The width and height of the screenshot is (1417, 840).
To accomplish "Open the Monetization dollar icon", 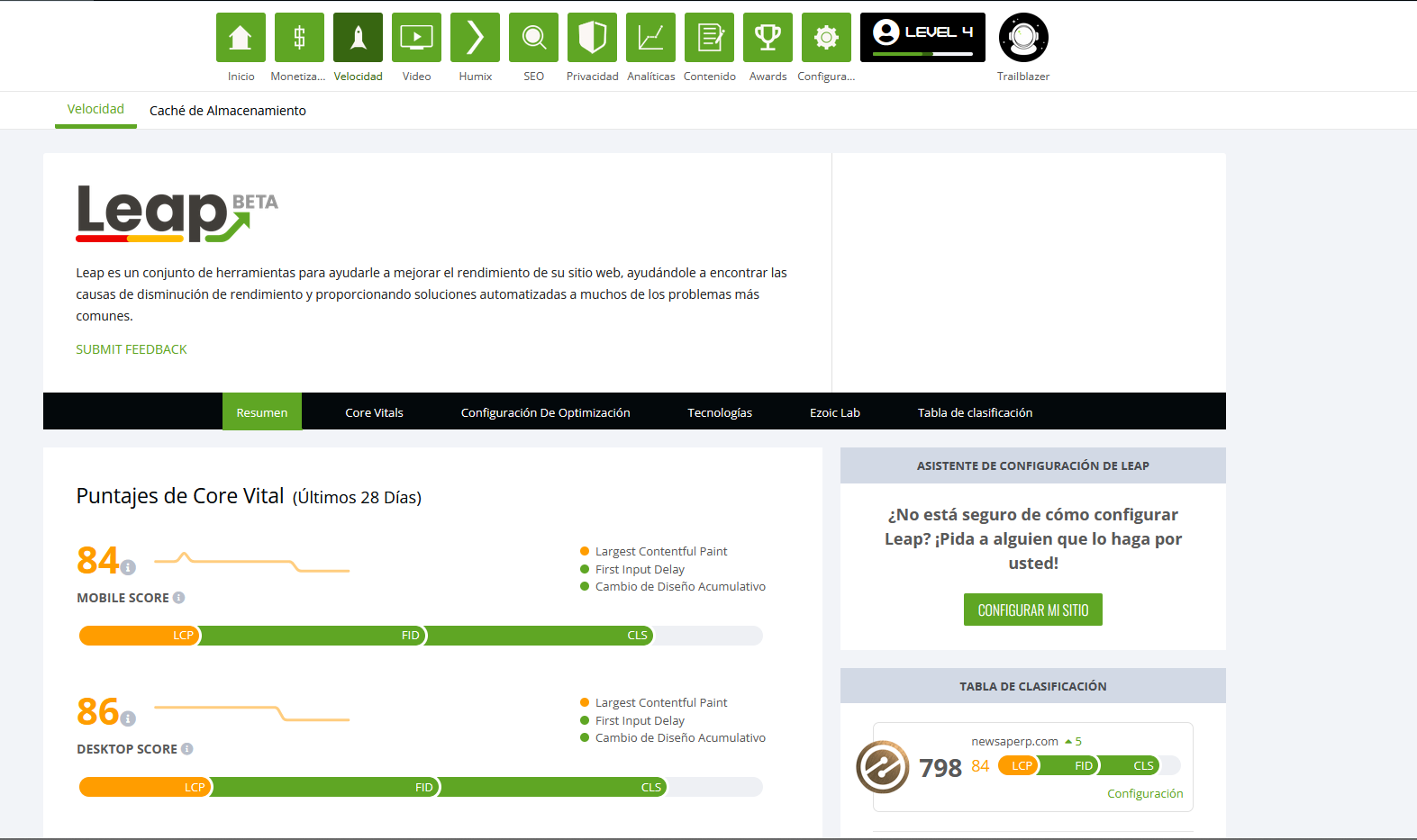I will 299,38.
